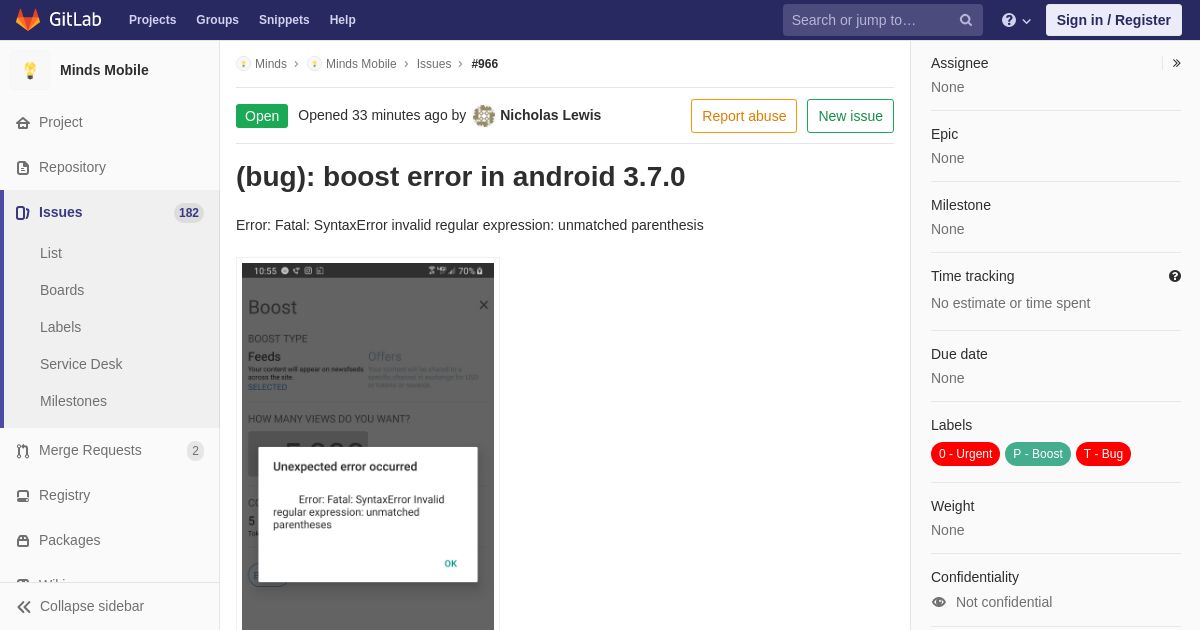Collapse the right sidebar with the double arrow
Image resolution: width=1200 pixels, height=630 pixels.
coord(1176,63)
